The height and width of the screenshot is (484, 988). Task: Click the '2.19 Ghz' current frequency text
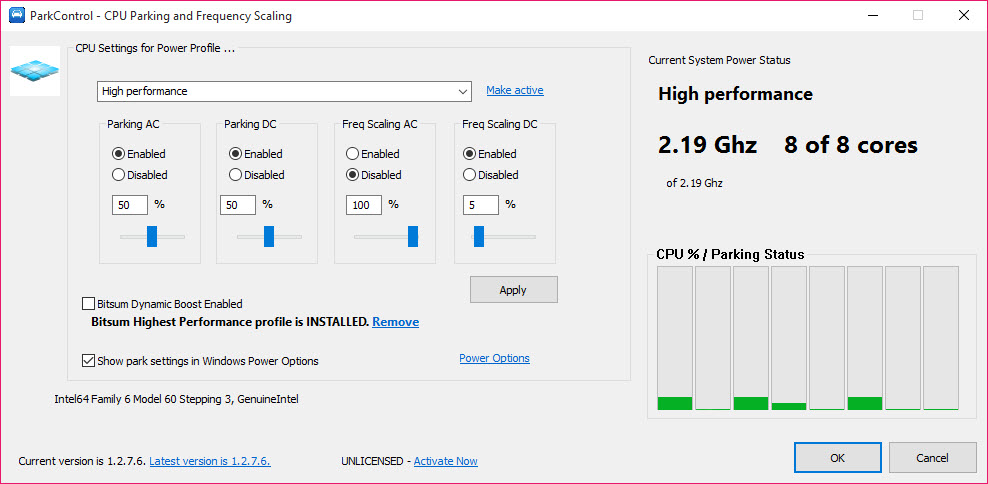(x=707, y=145)
